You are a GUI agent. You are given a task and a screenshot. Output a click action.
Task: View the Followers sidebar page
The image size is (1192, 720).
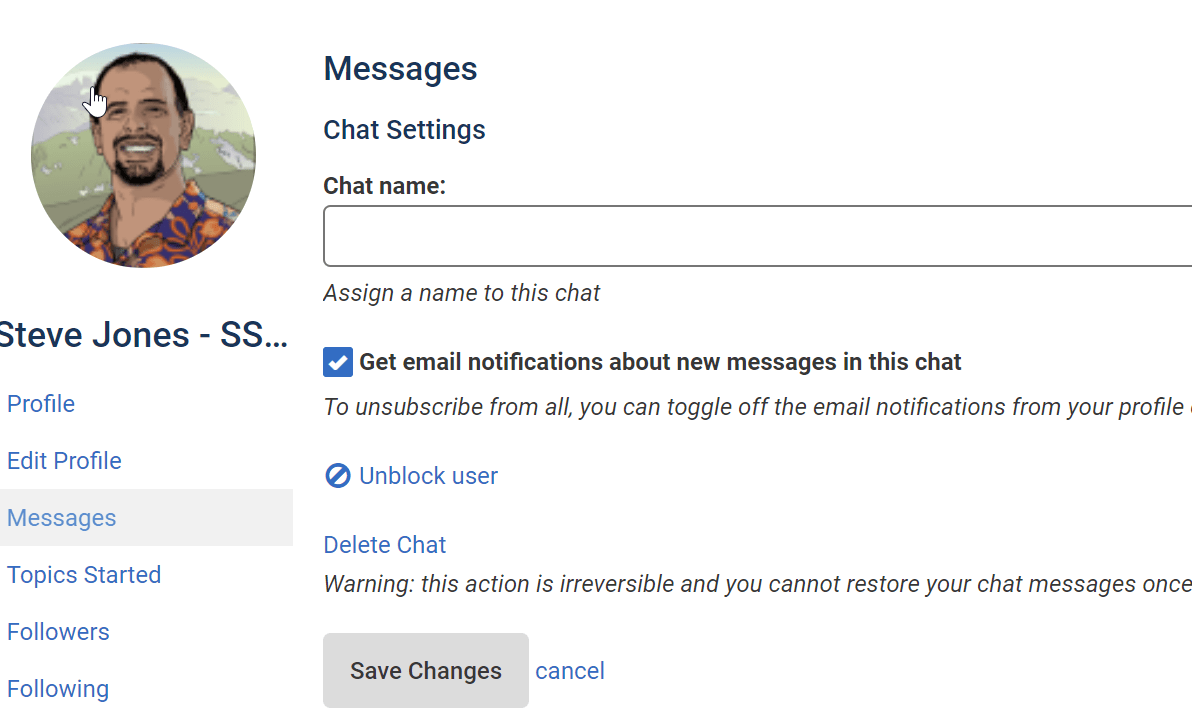point(58,632)
